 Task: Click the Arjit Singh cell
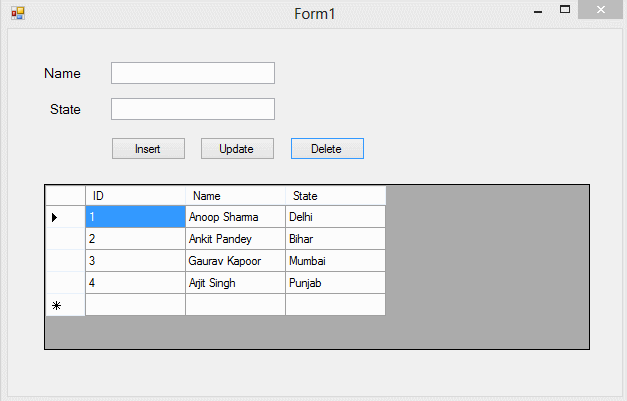pos(235,283)
